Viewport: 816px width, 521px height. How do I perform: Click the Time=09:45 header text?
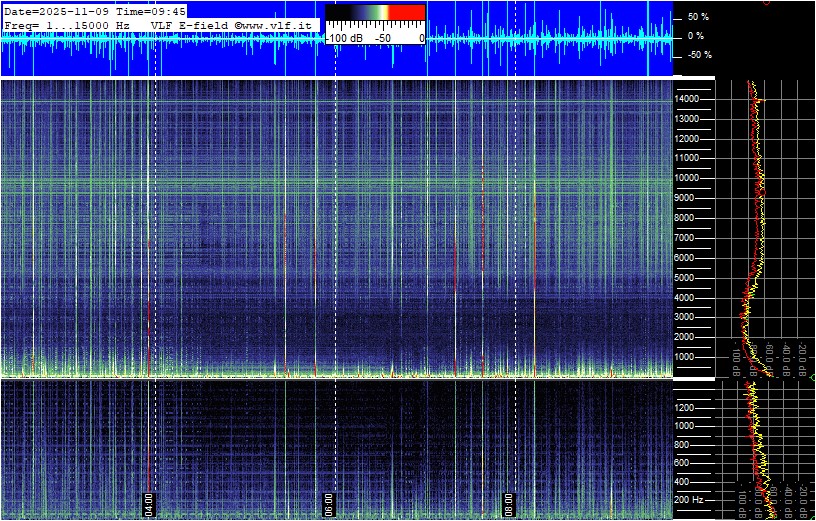[149, 11]
